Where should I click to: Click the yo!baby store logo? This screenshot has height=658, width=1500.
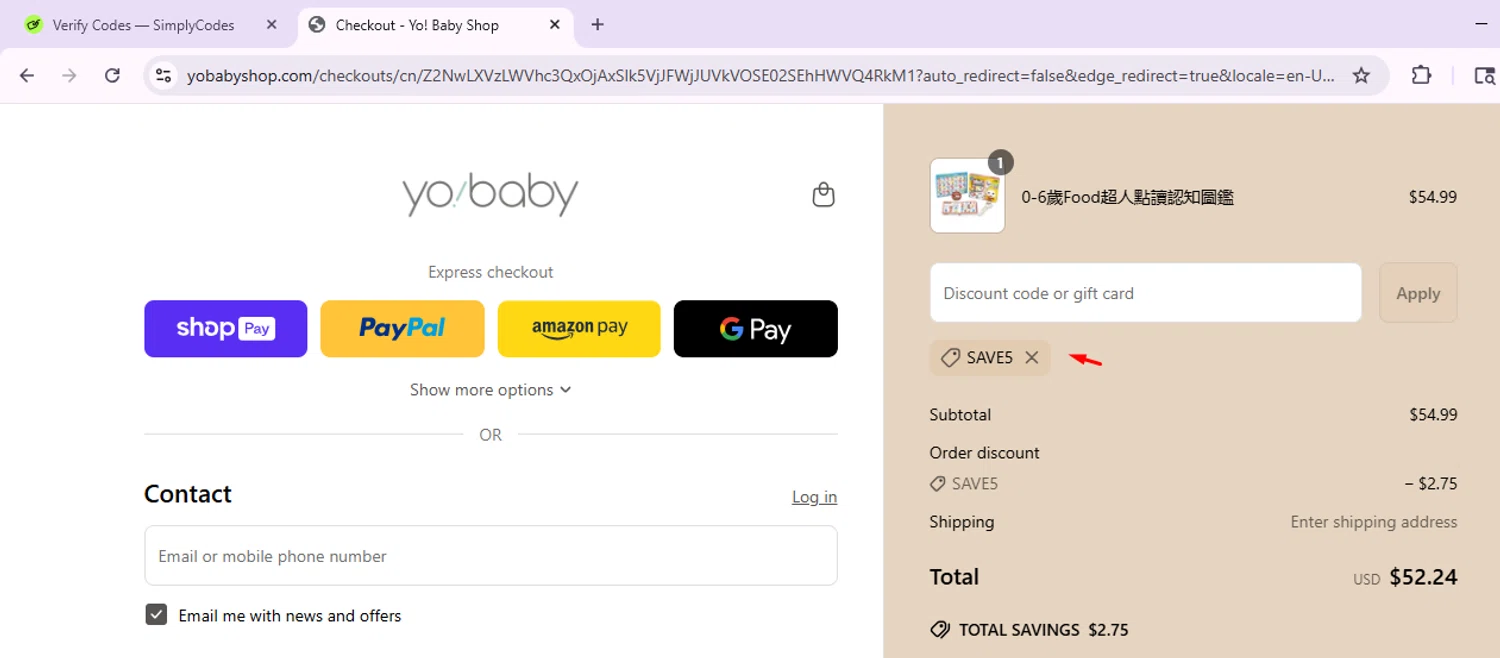490,194
